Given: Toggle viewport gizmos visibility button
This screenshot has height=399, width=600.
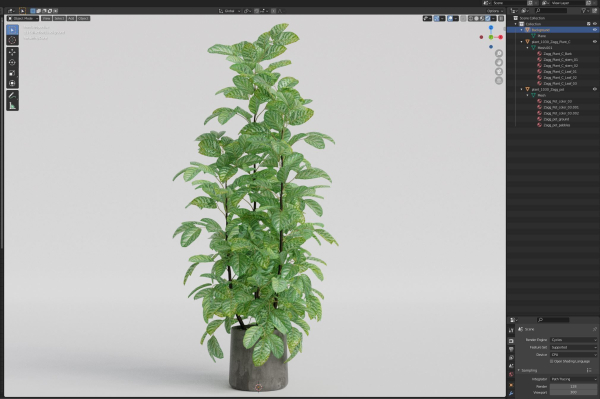Looking at the screenshot, I should pyautogui.click(x=437, y=18).
